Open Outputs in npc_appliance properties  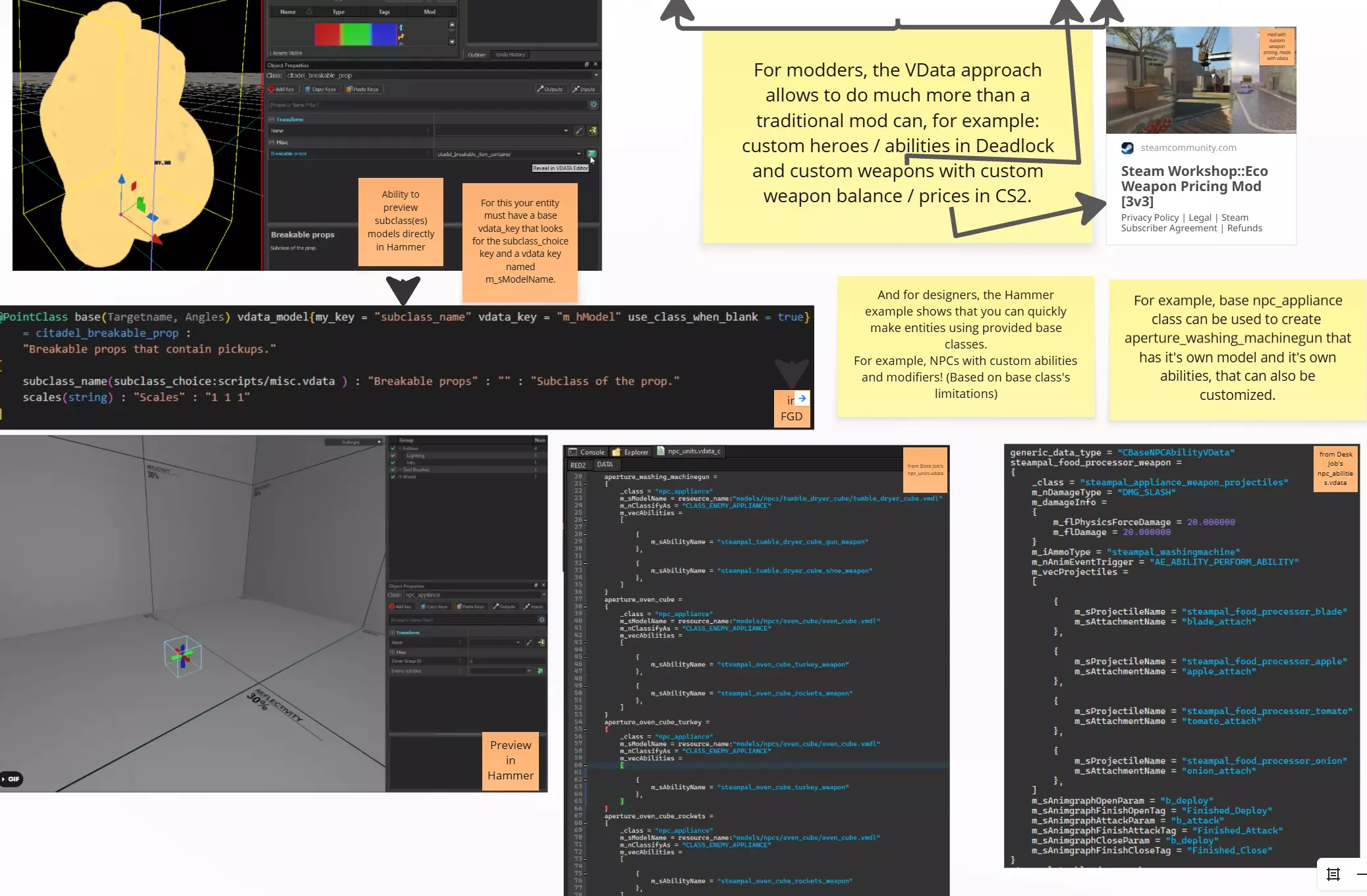click(x=505, y=606)
